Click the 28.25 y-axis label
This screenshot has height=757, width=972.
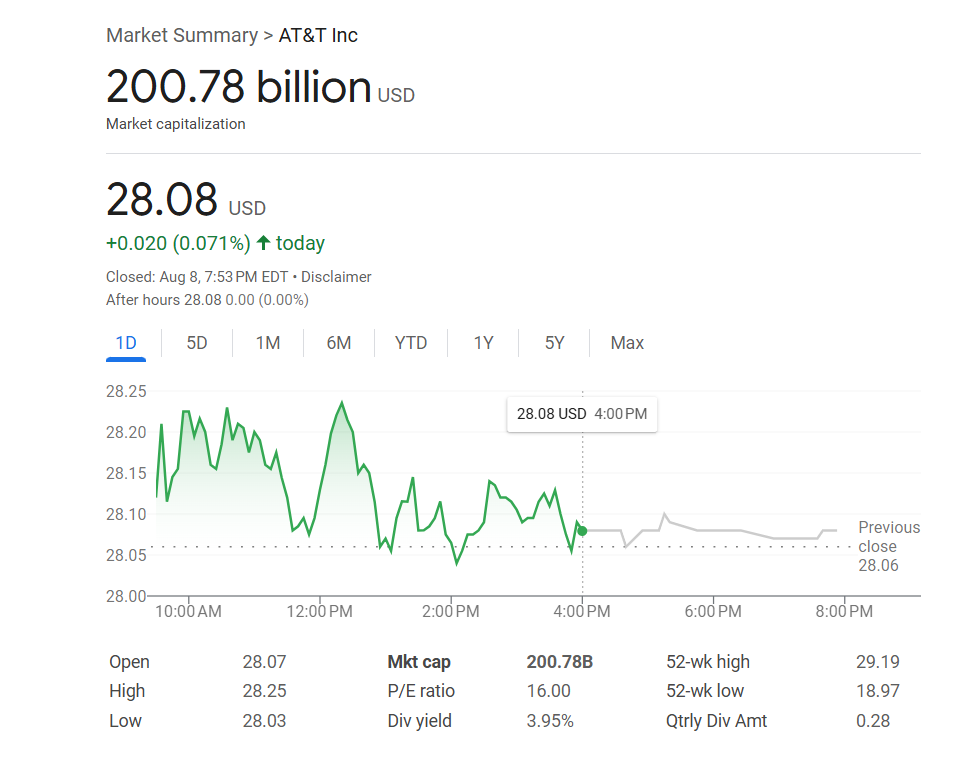pyautogui.click(x=126, y=391)
